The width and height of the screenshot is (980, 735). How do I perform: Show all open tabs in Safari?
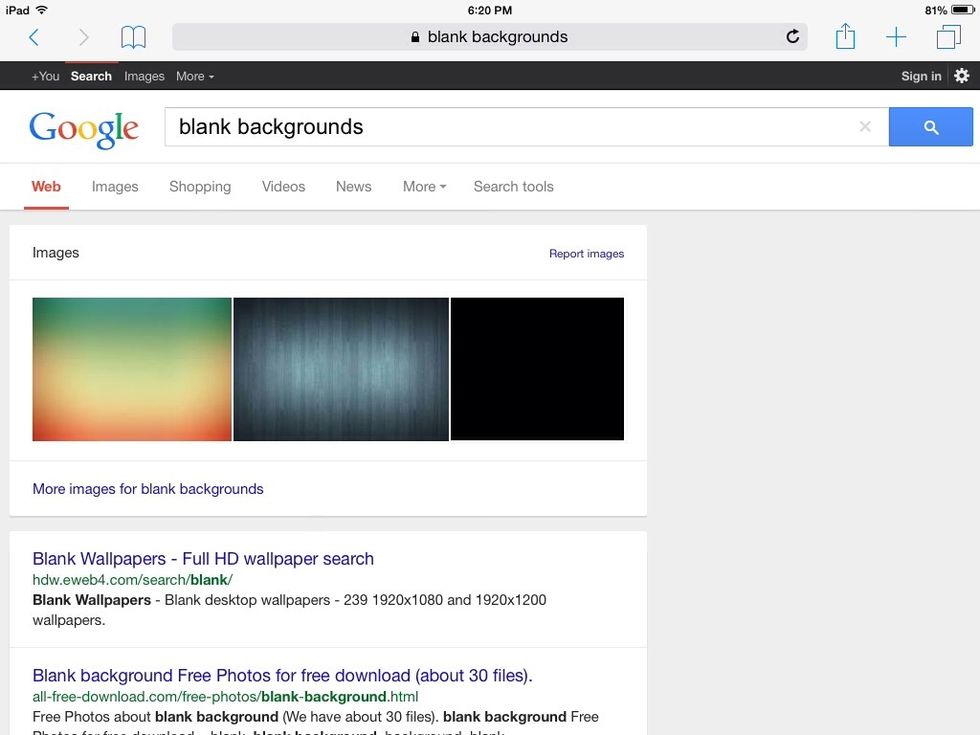947,36
